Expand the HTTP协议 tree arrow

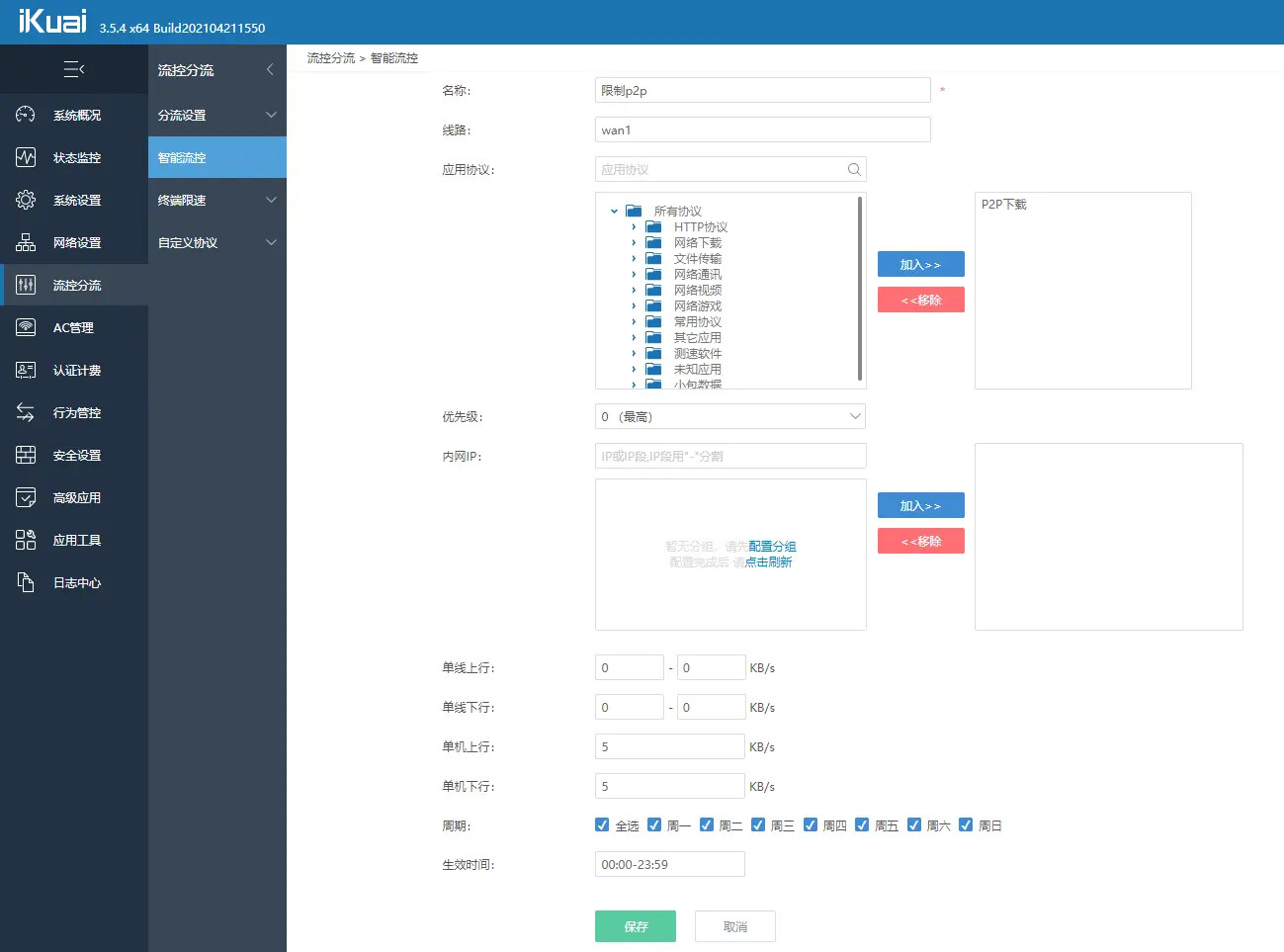[634, 226]
